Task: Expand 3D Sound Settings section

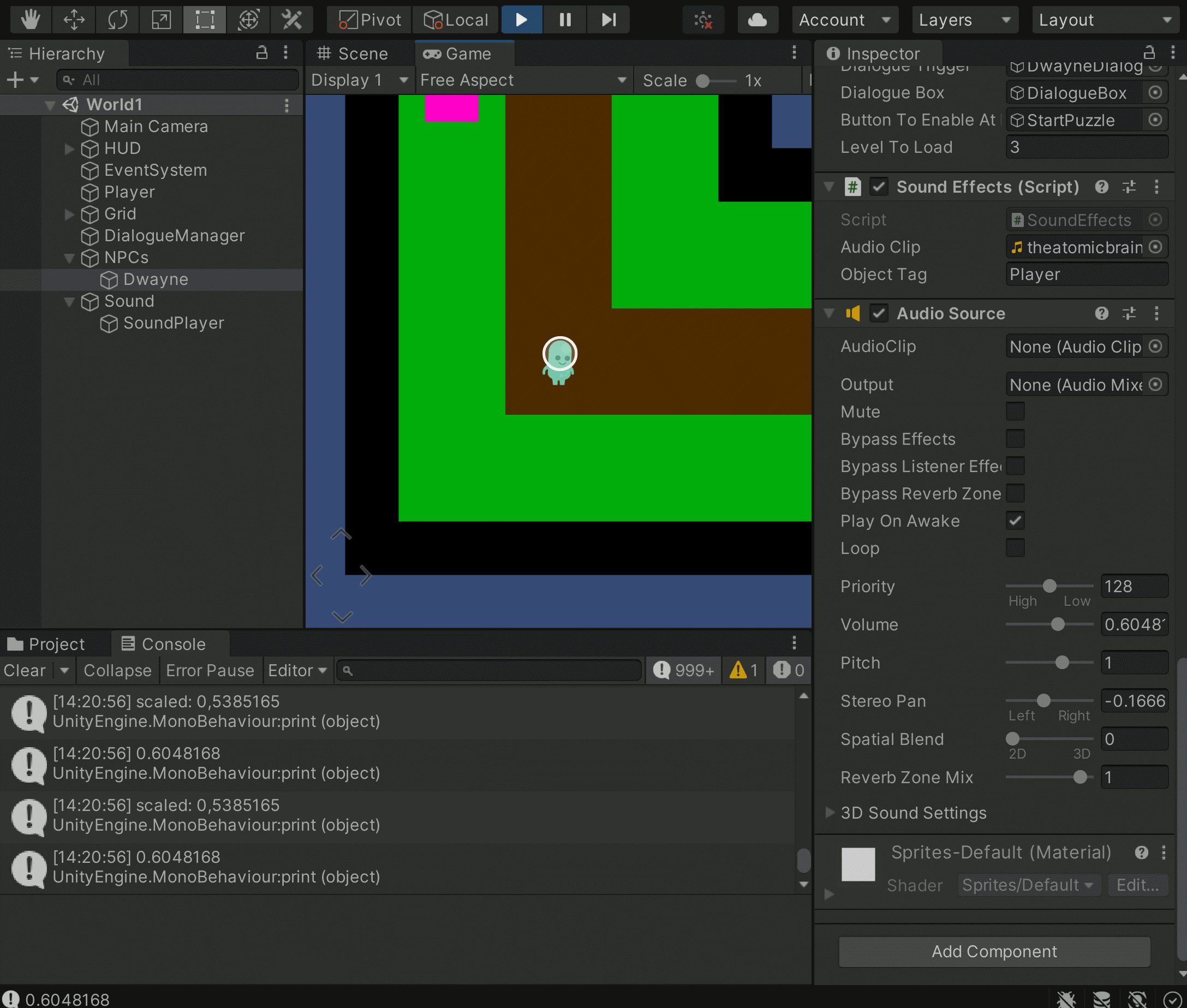Action: click(x=830, y=812)
